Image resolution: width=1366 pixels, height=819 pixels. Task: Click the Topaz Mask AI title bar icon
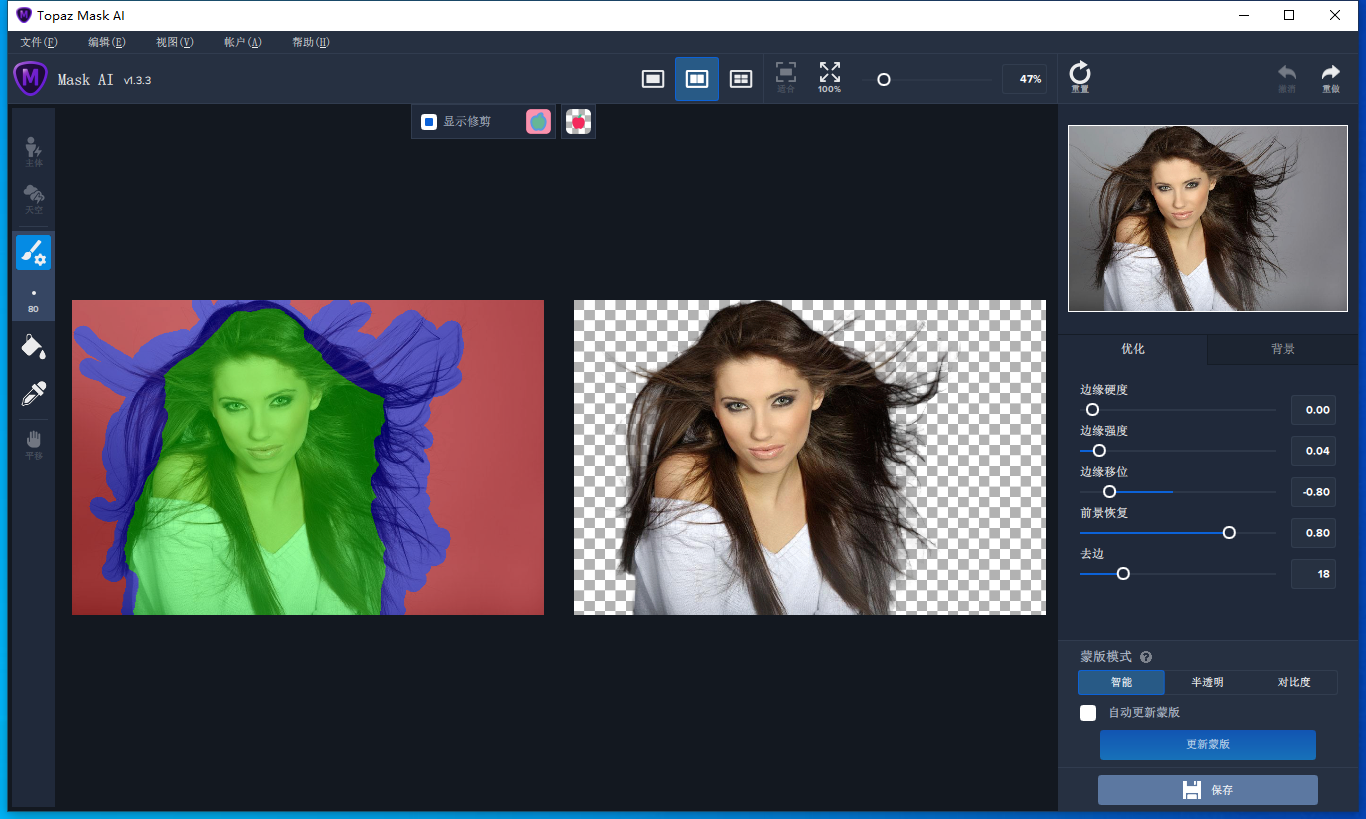[x=24, y=15]
